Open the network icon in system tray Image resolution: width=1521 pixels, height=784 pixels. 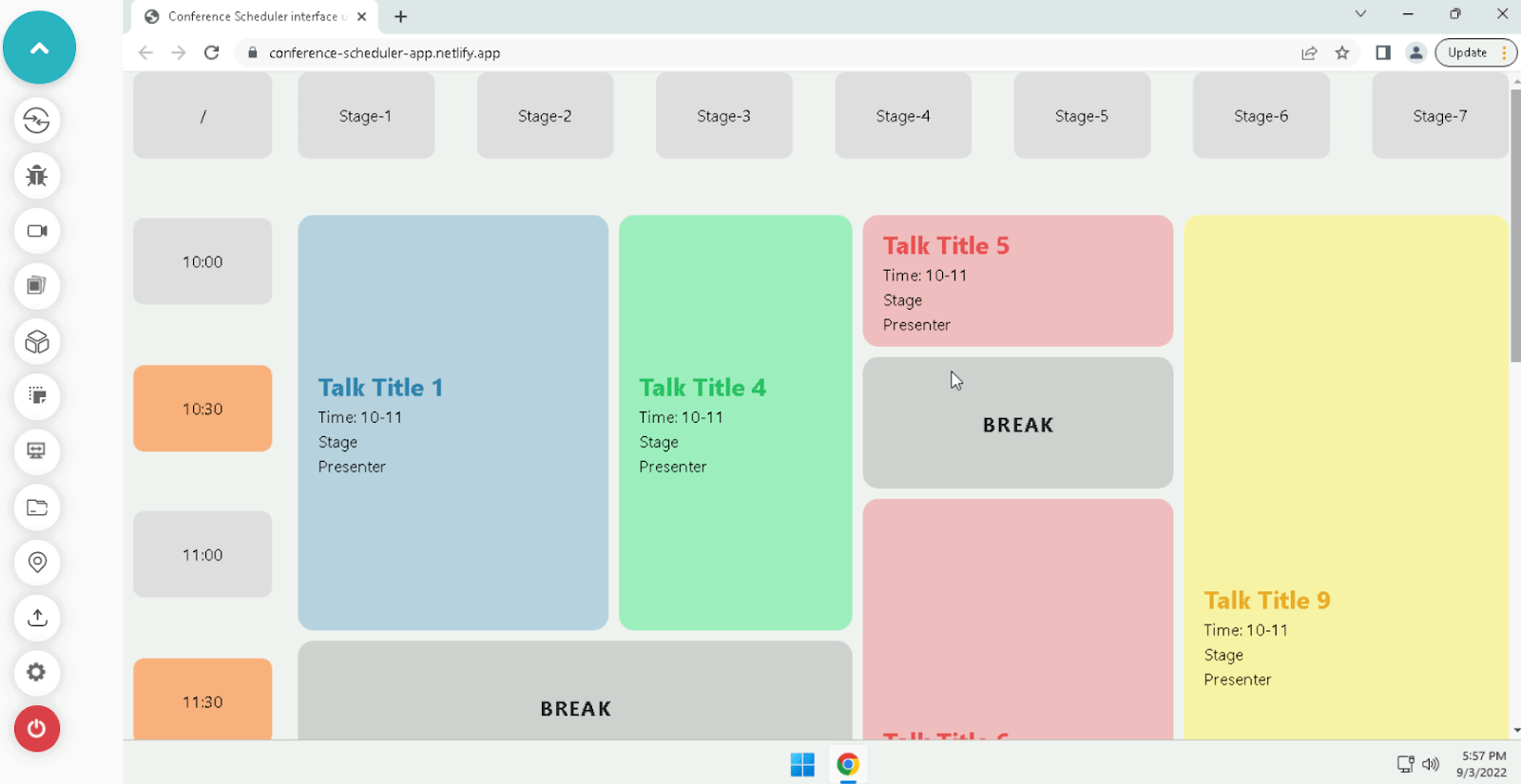1405,764
